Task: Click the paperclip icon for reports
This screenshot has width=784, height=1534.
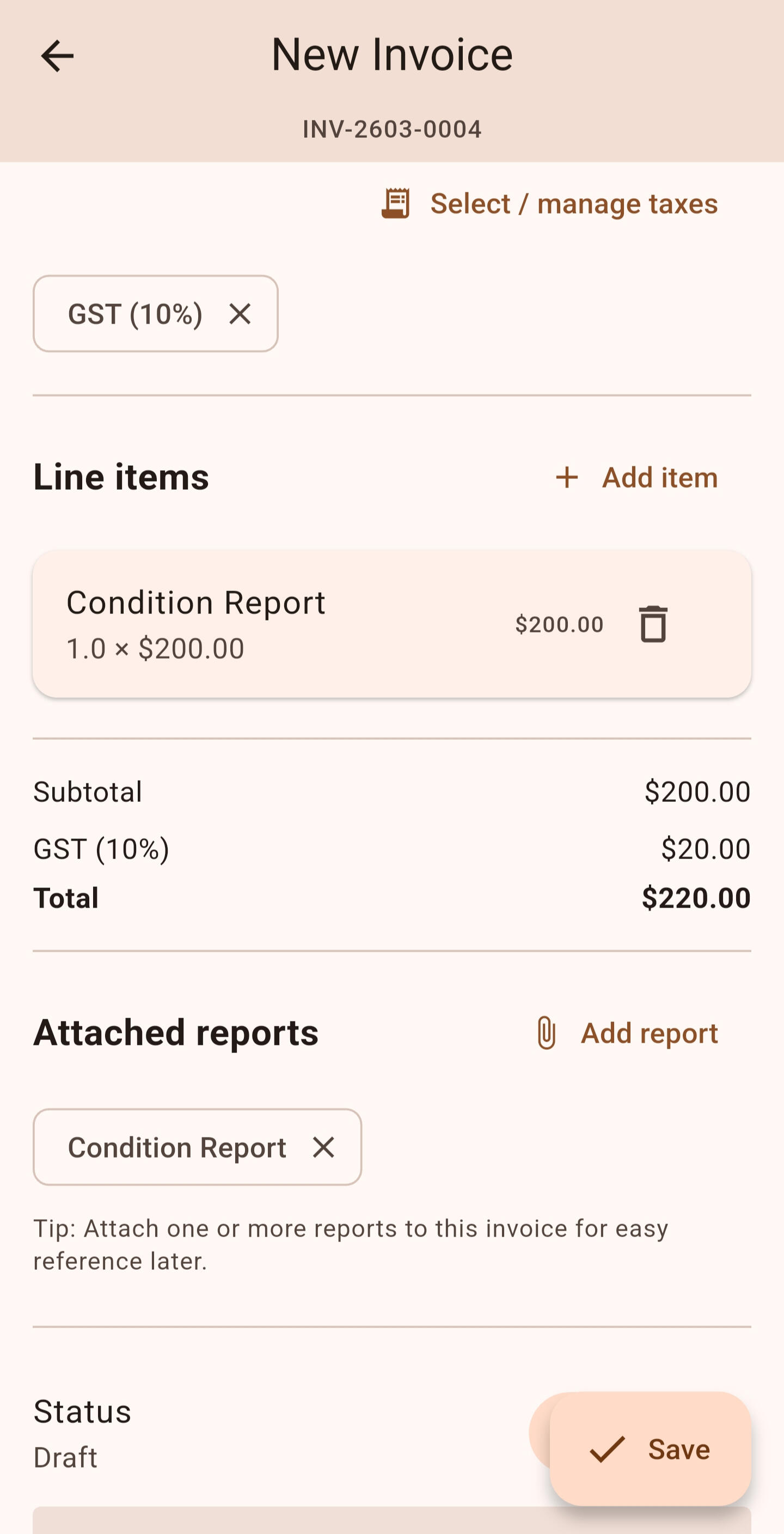Action: pos(546,1033)
